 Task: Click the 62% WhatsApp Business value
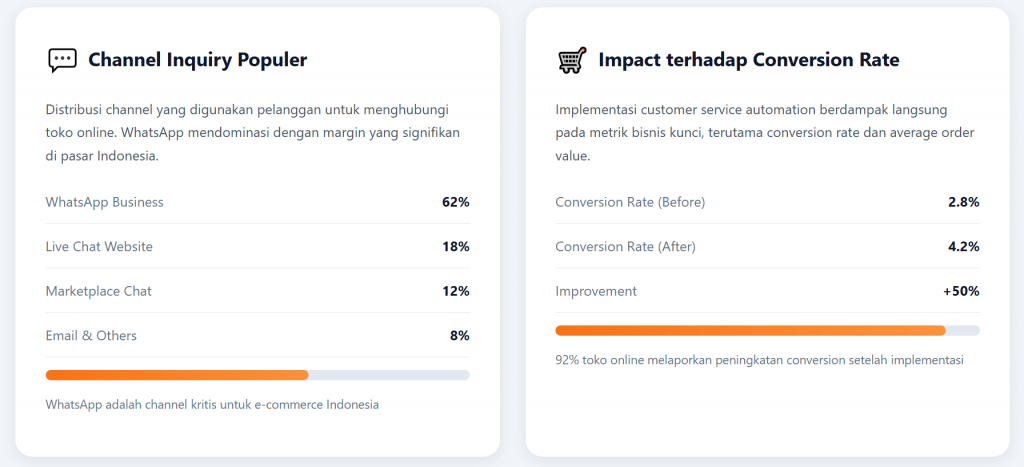coord(455,202)
